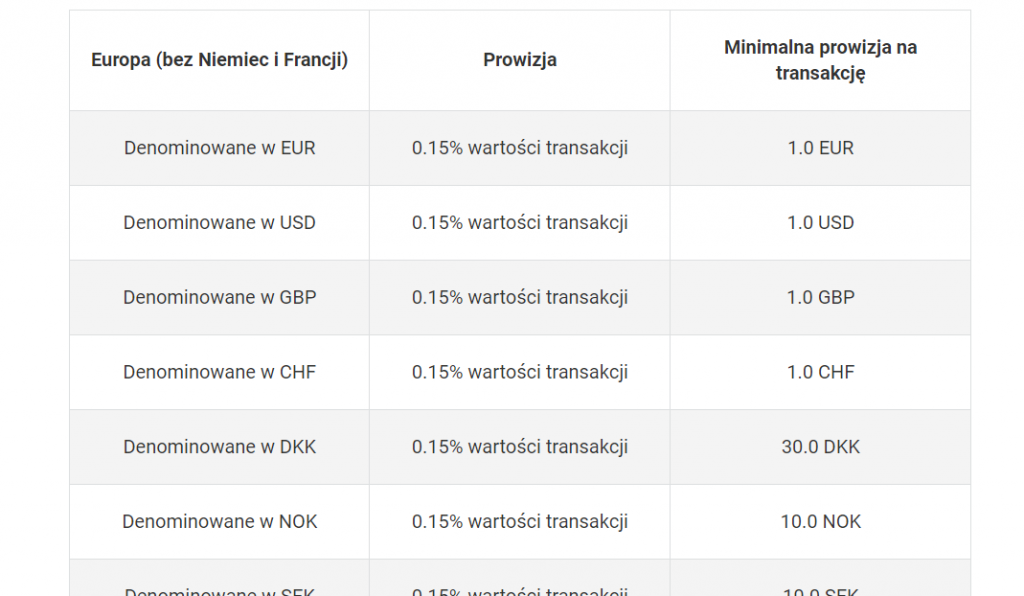Click the 0.15% commission cell in EUR row
The width and height of the screenshot is (1024, 596).
click(520, 148)
